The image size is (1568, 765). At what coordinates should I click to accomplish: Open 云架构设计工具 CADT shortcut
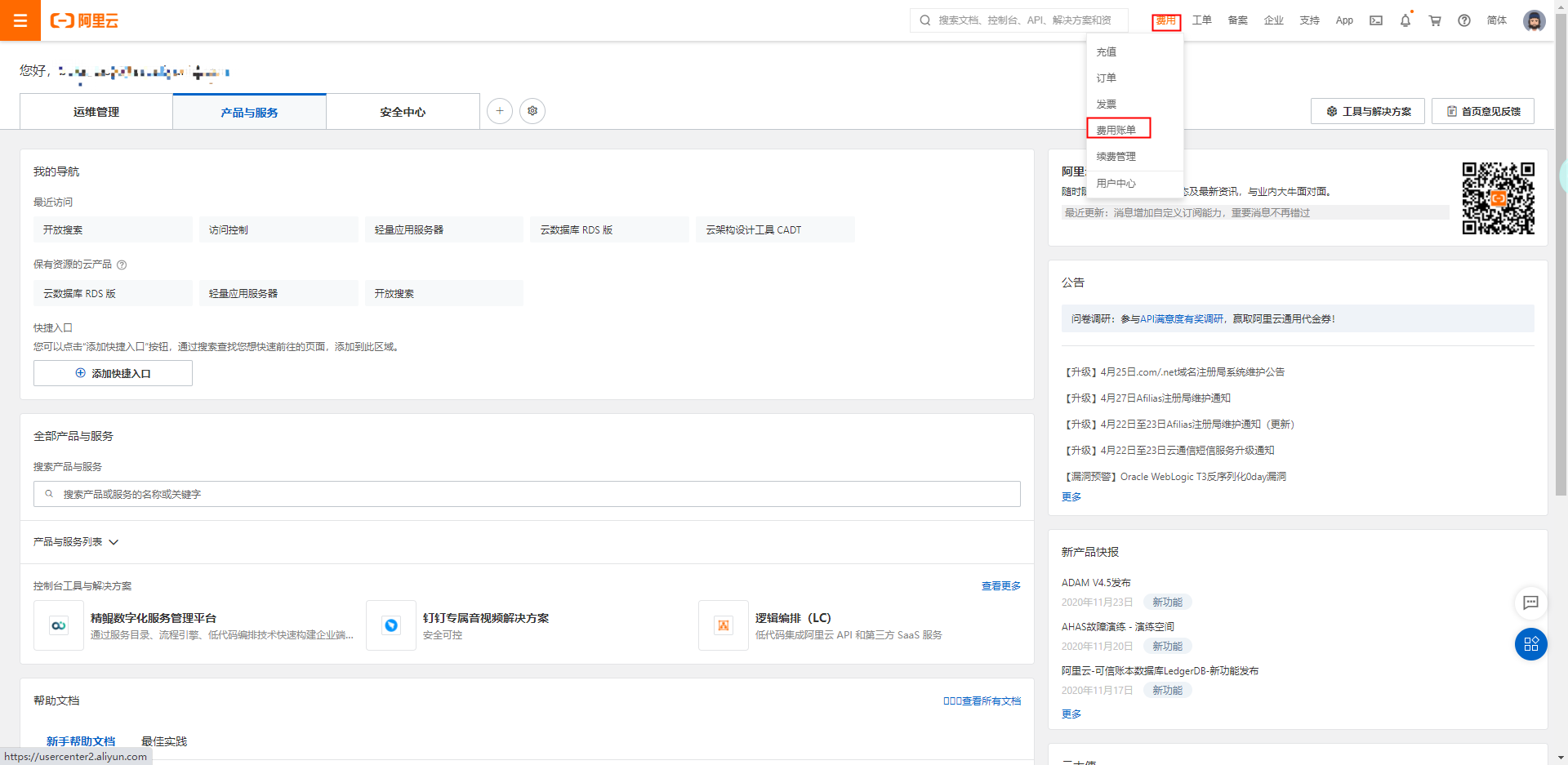(776, 229)
